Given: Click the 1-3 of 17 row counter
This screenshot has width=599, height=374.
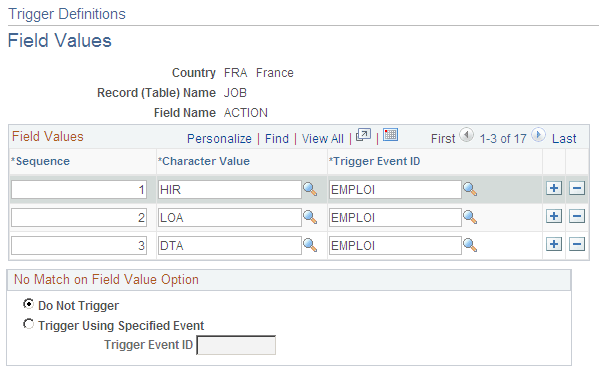Looking at the screenshot, I should pos(503,138).
